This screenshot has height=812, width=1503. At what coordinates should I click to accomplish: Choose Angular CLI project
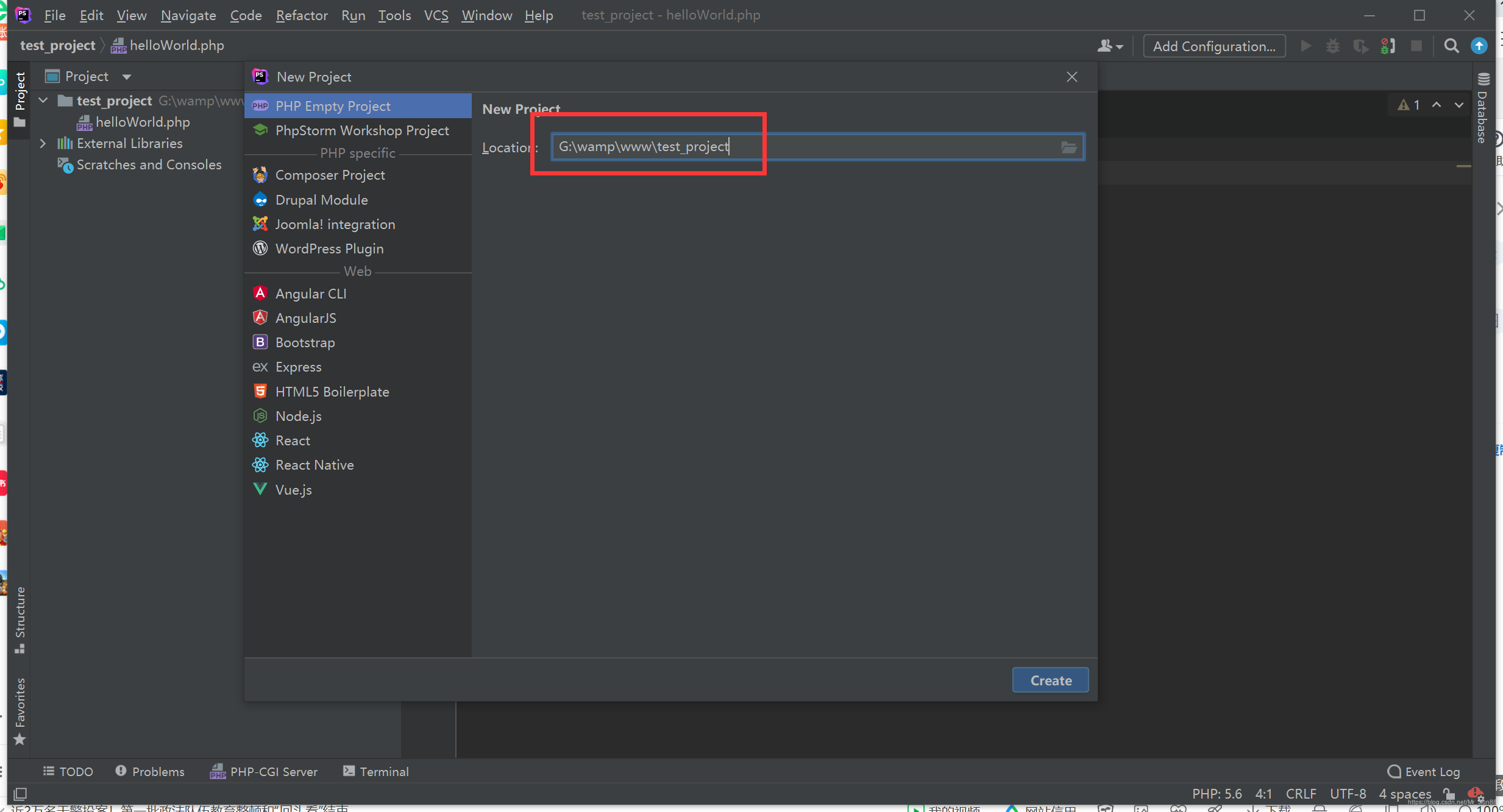point(358,294)
